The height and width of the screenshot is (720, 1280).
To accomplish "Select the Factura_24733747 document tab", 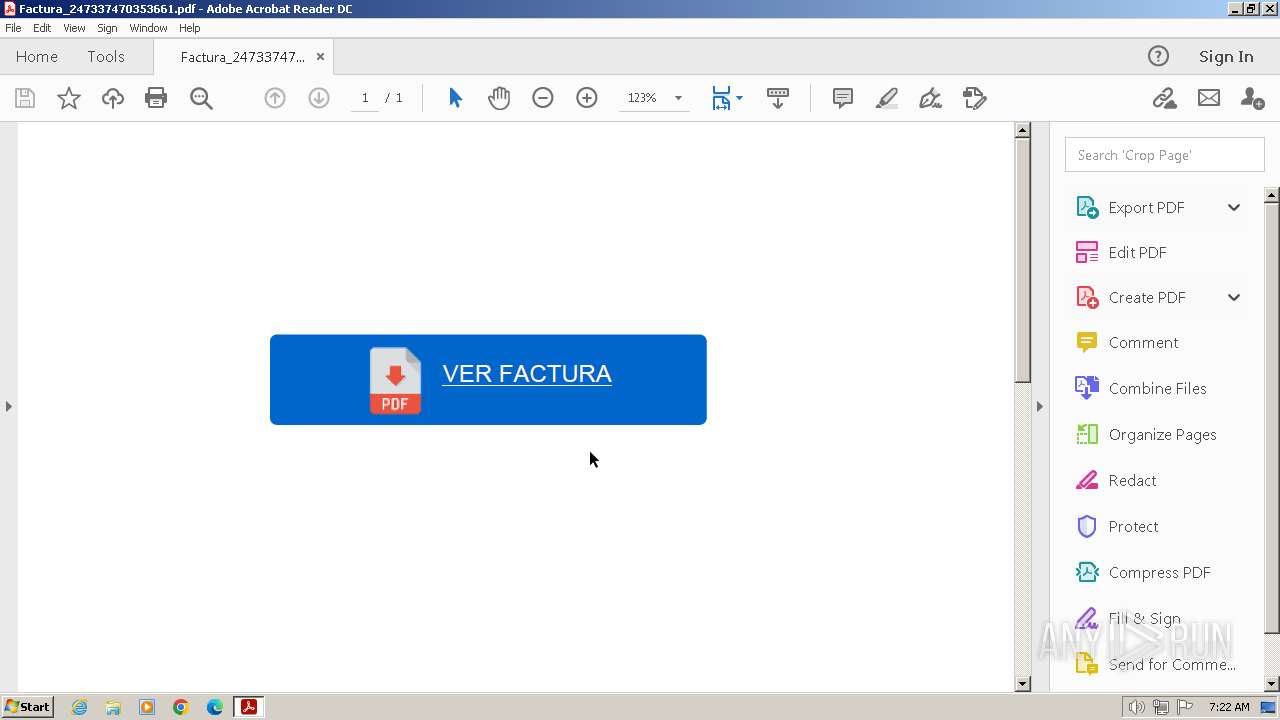I will pyautogui.click(x=242, y=57).
